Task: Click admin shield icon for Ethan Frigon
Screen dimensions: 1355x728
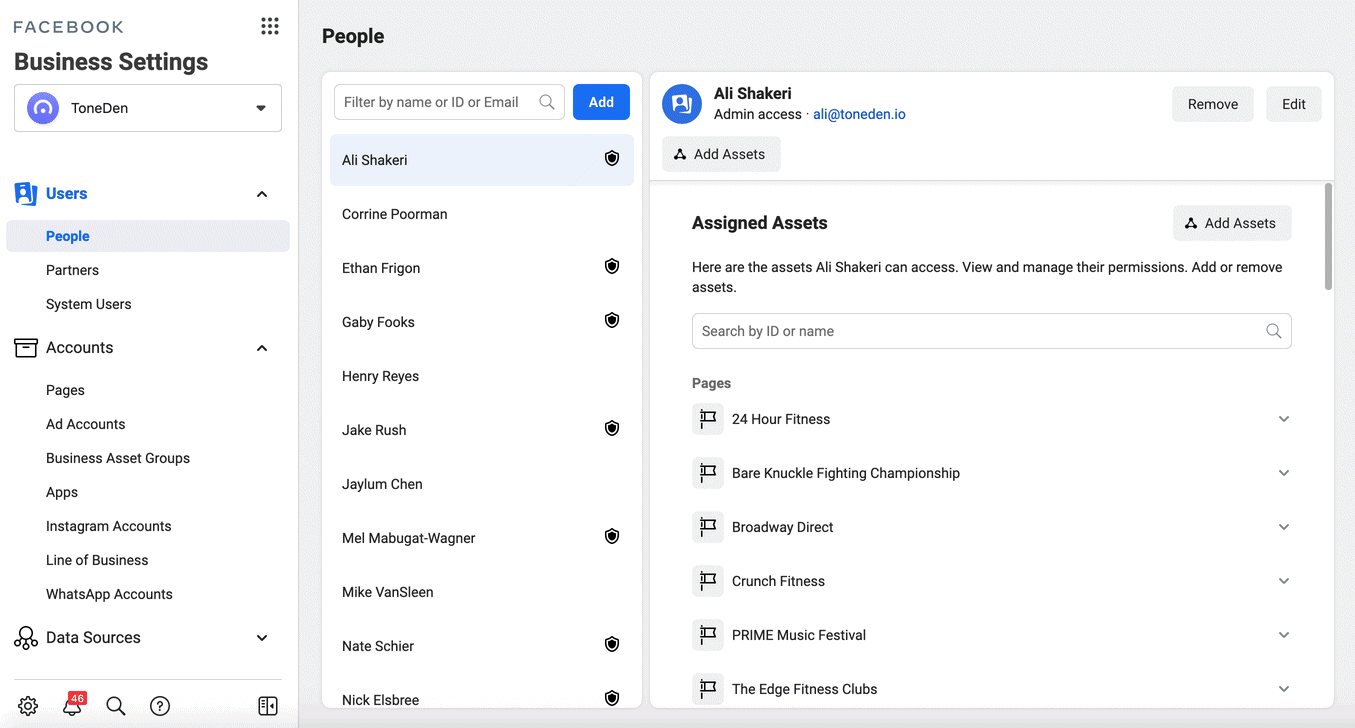Action: coord(612,267)
